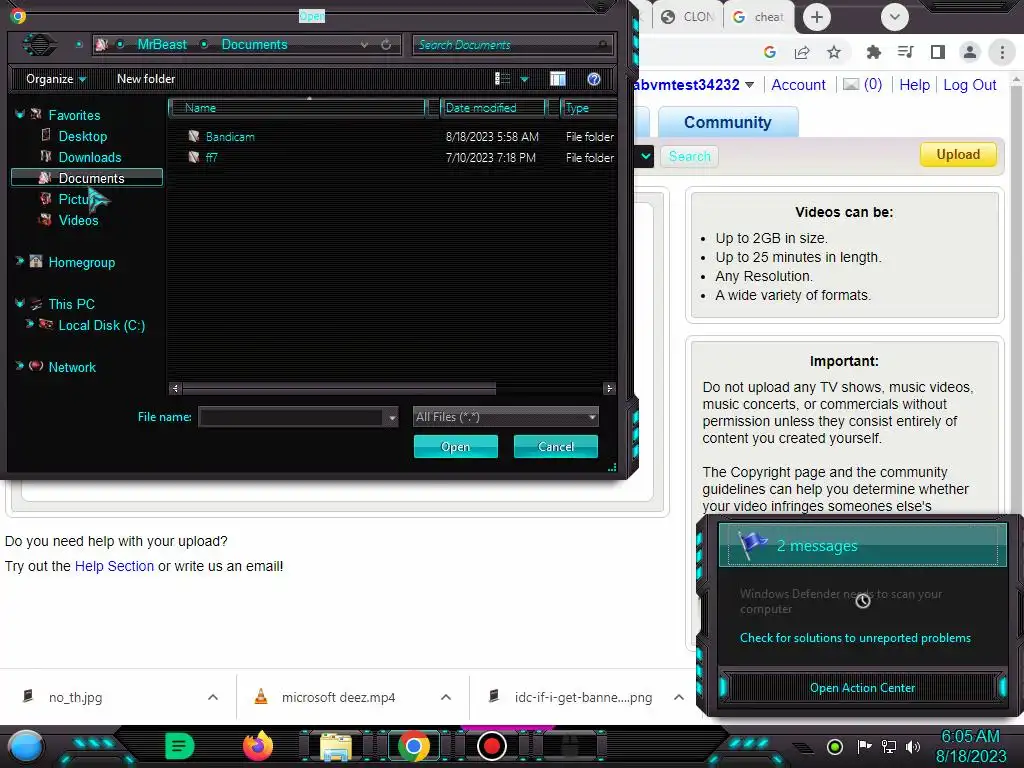1024x768 pixels.
Task: Open Firefox from the taskbar
Action: (258, 746)
